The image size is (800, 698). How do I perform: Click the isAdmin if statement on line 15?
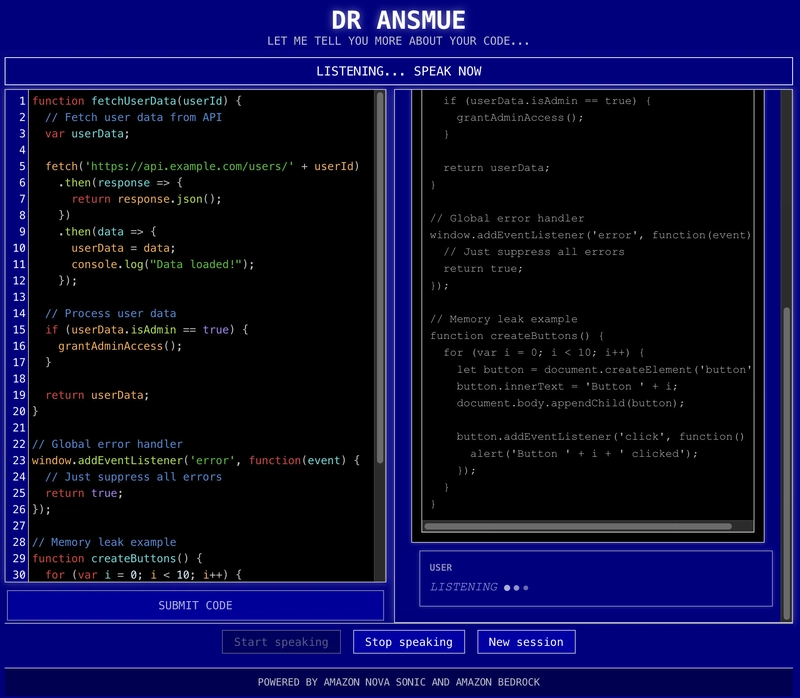pyautogui.click(x=146, y=330)
